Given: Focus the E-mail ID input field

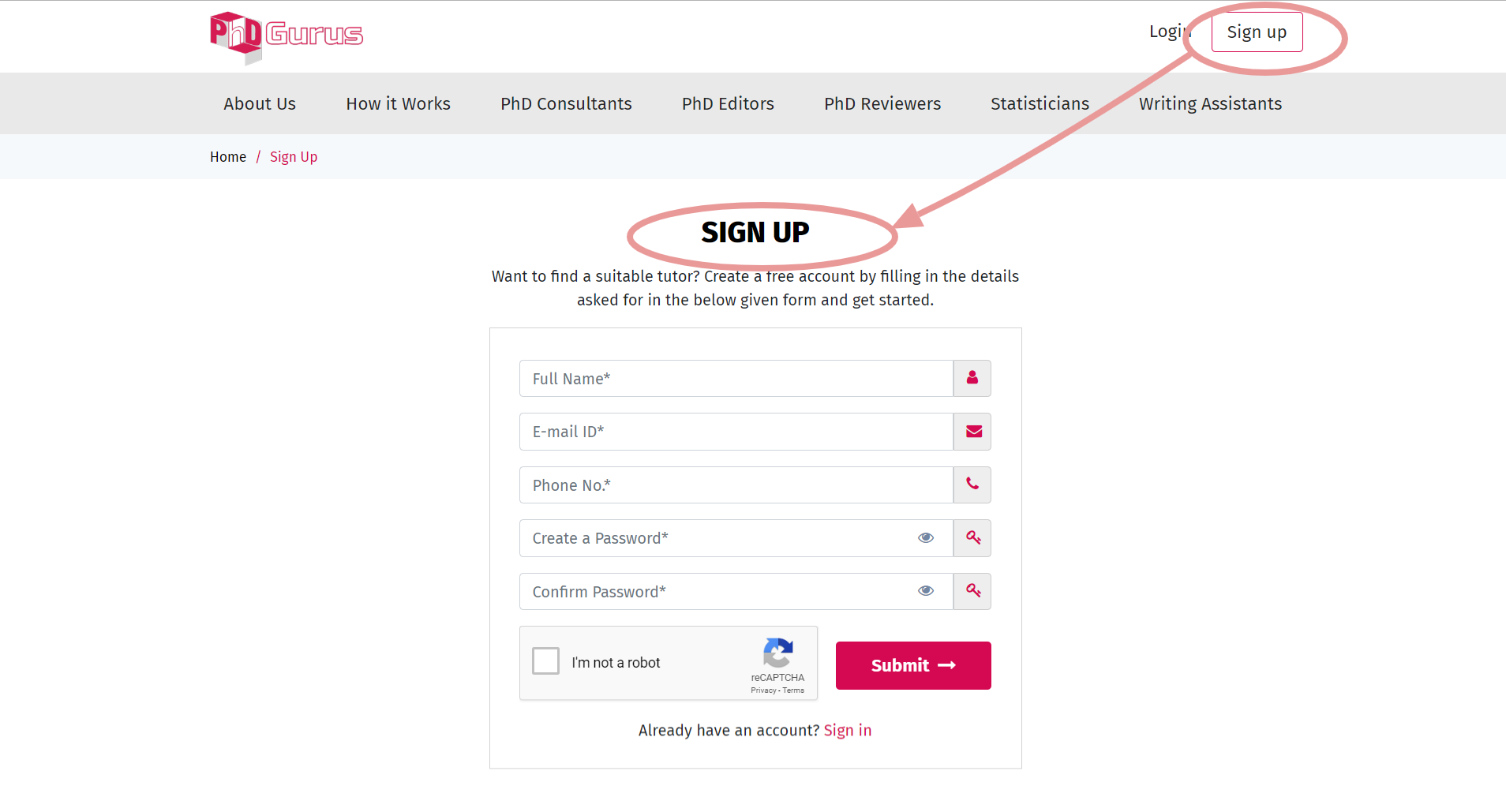Looking at the screenshot, I should pos(736,432).
